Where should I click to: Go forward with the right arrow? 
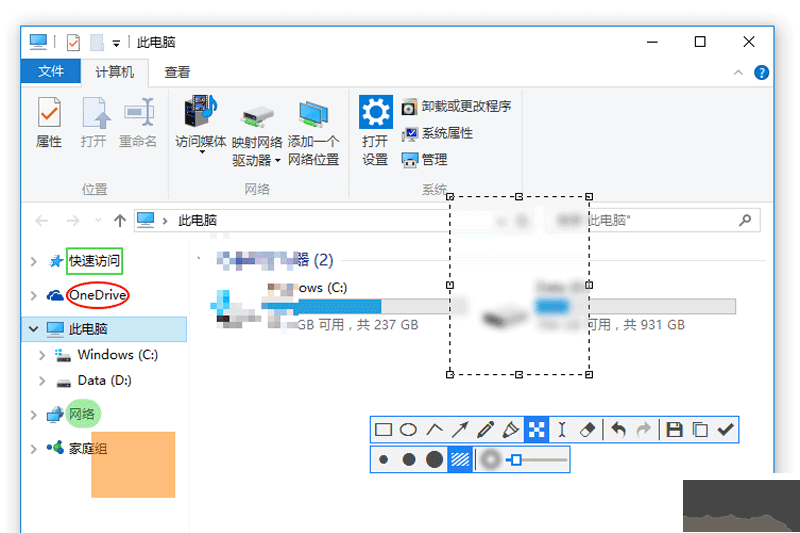(73, 220)
